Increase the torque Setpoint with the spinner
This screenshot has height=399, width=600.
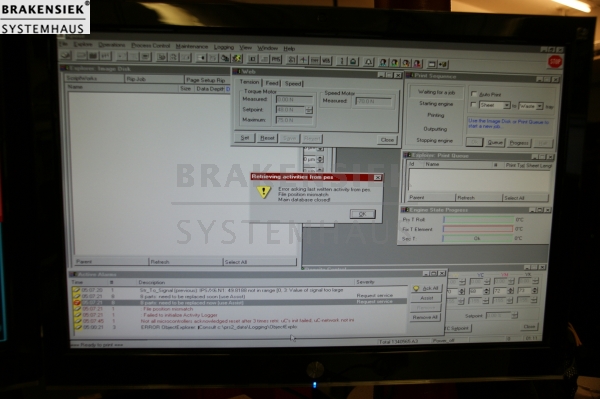(x=308, y=108)
